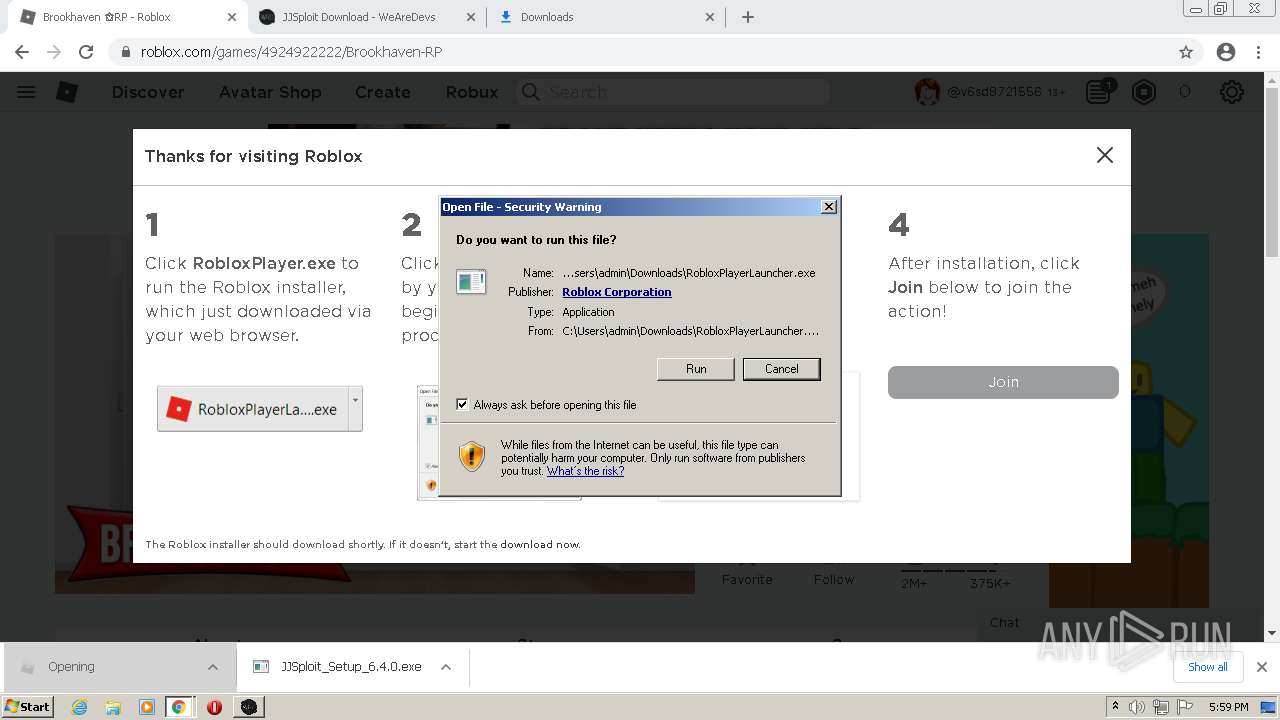Go back in browser history
This screenshot has height=720, width=1280.
[x=22, y=52]
